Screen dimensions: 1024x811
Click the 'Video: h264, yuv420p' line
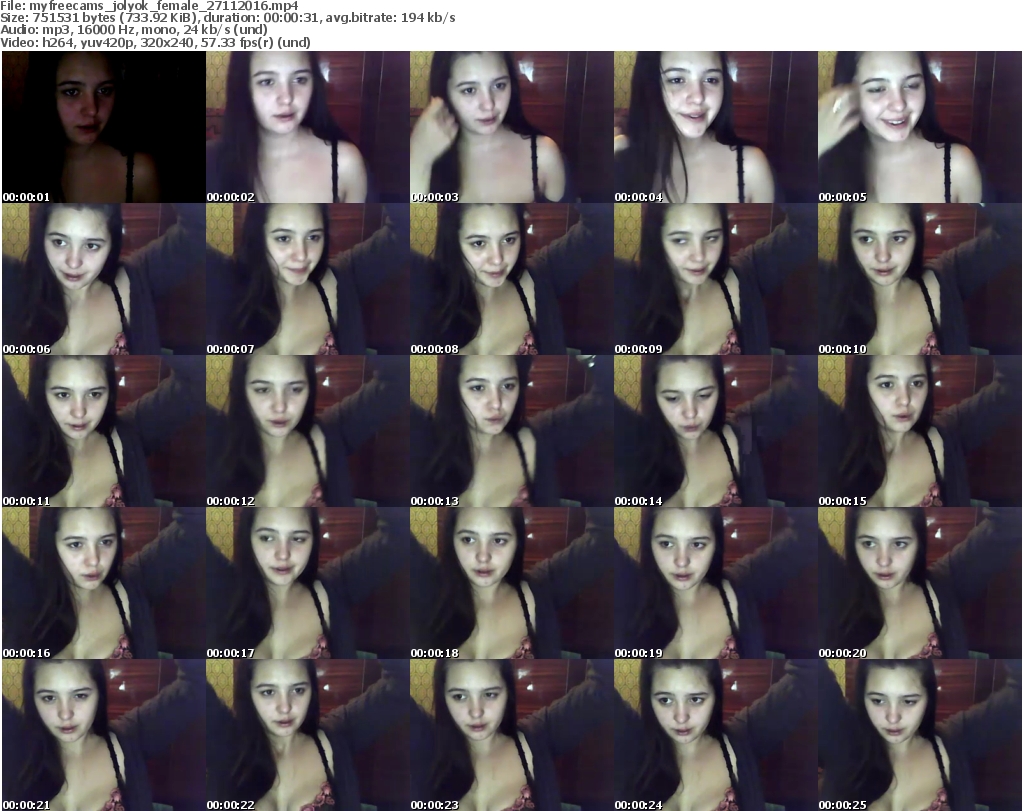155,42
